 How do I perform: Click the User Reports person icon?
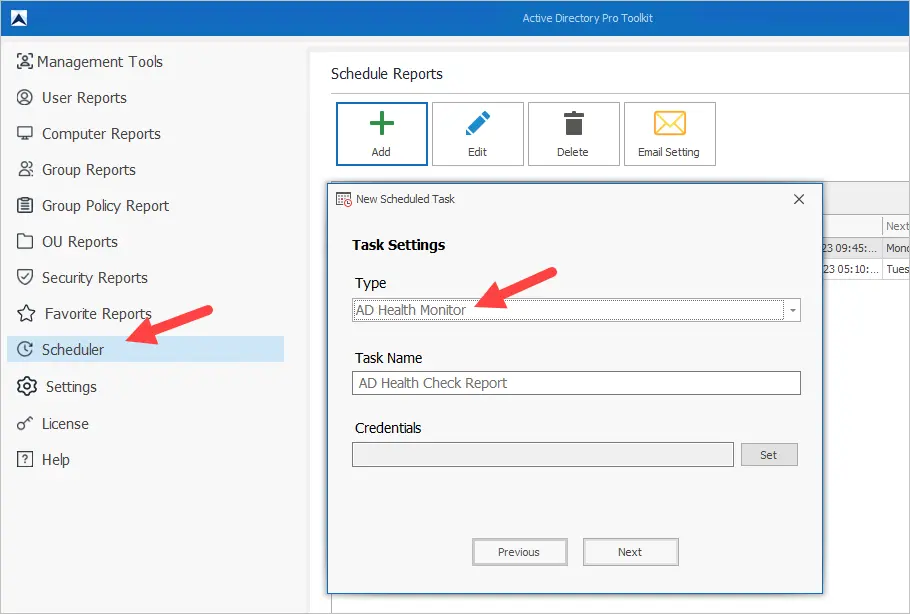click(x=24, y=97)
